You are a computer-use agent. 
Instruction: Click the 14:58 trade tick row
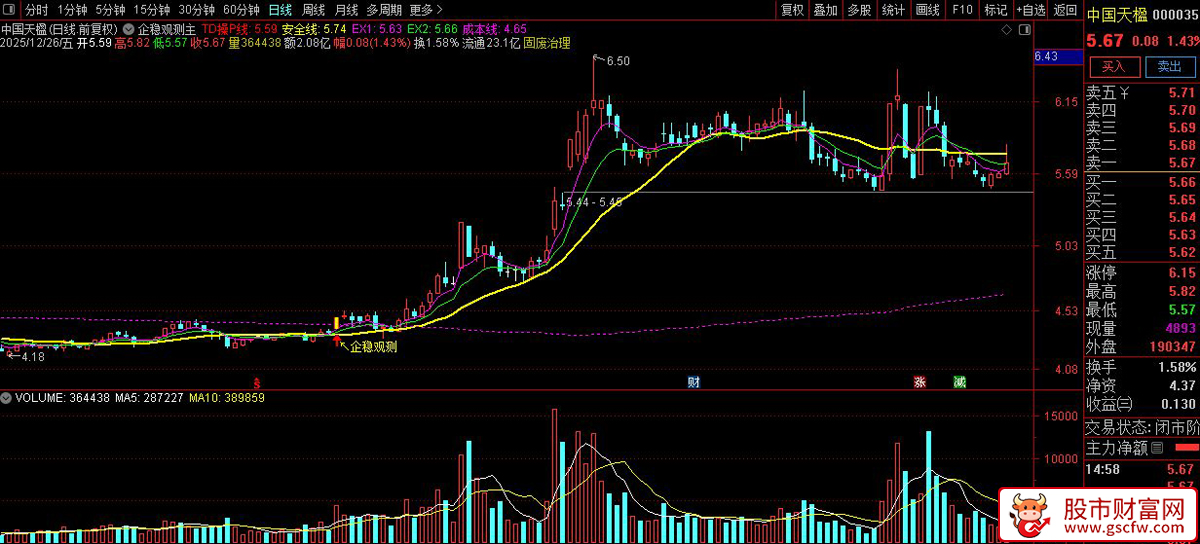click(1142, 469)
